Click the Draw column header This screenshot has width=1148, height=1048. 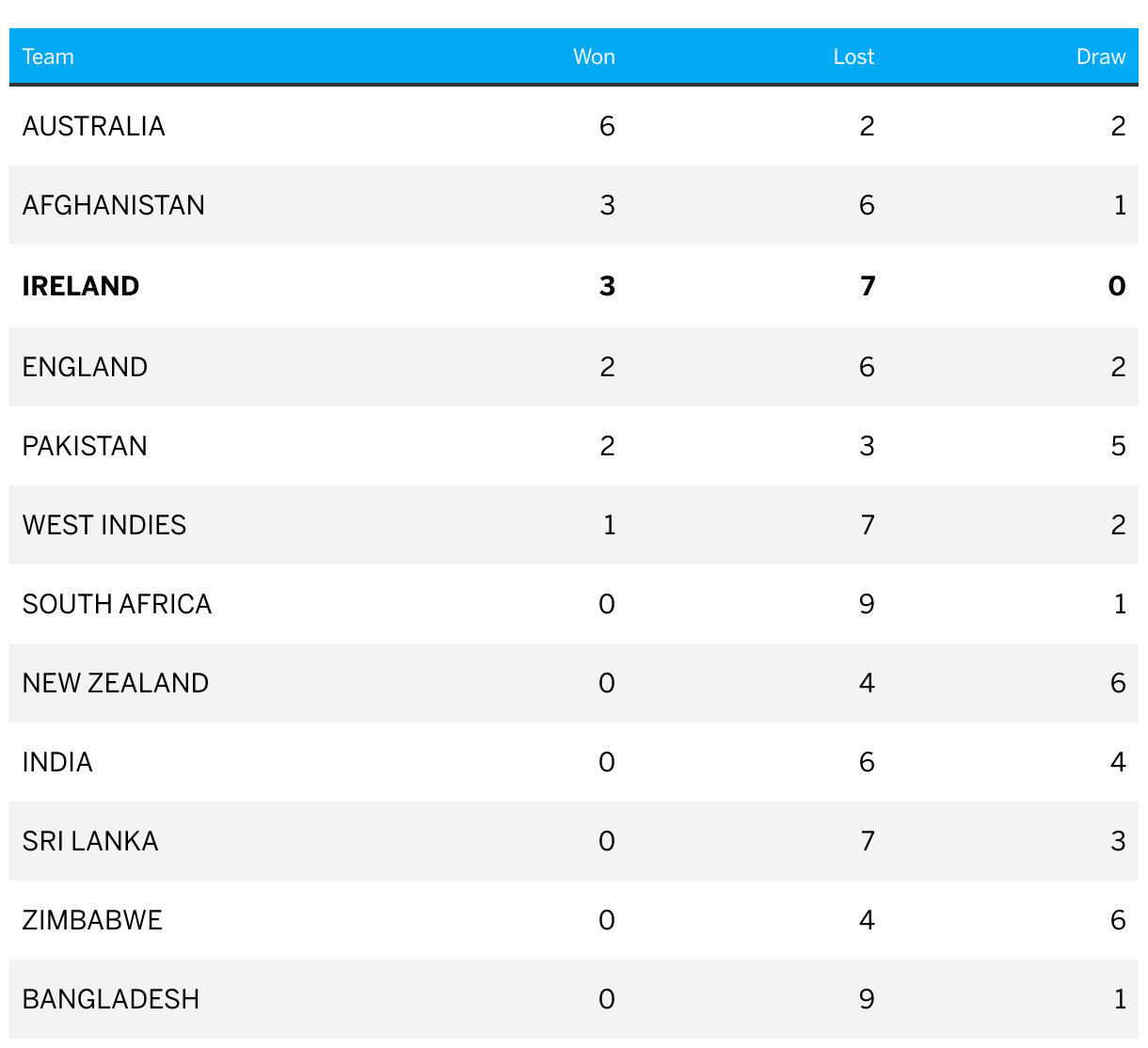pos(1101,56)
